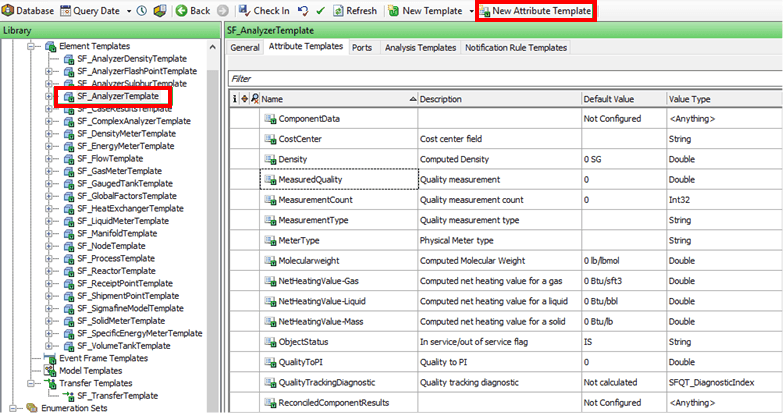The image size is (783, 413).
Task: Expand the SF_ComplexAnalyzerTemplate node
Action: tap(49, 121)
